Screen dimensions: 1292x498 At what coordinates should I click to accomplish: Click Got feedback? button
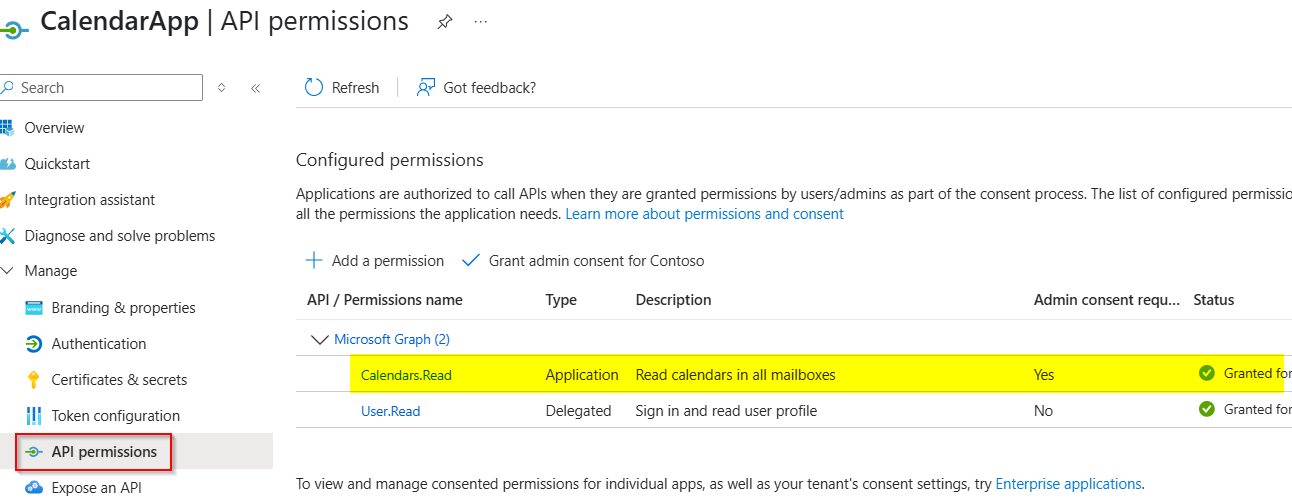[x=477, y=88]
